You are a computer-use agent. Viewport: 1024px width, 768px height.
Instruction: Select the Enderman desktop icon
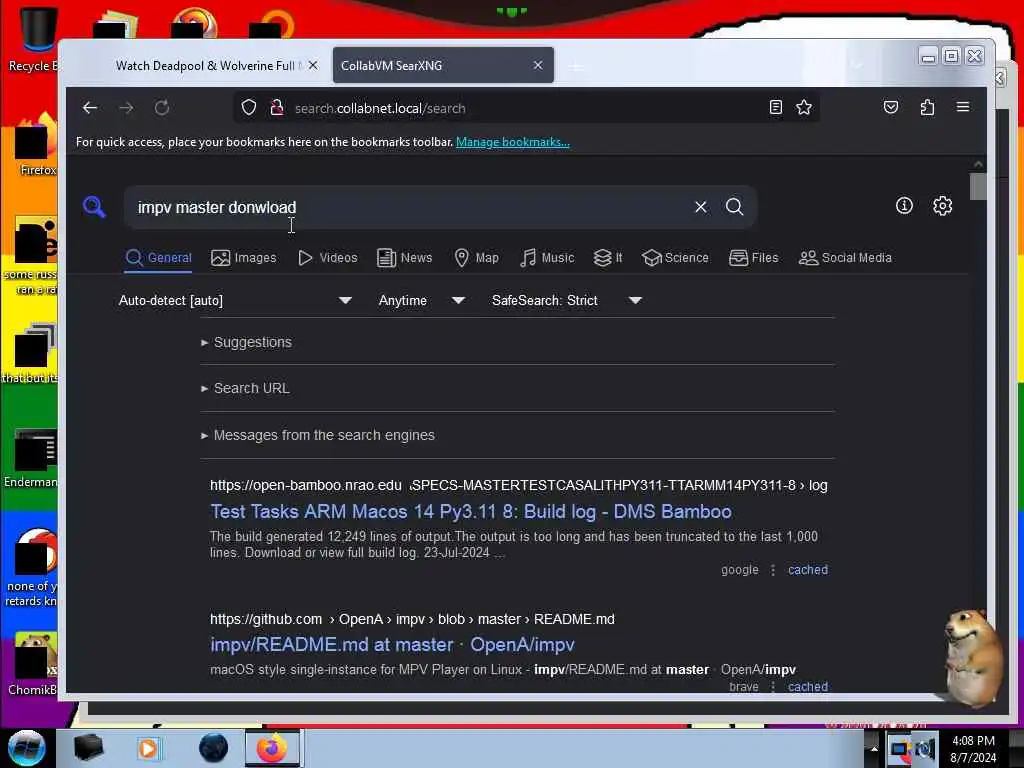click(x=31, y=457)
